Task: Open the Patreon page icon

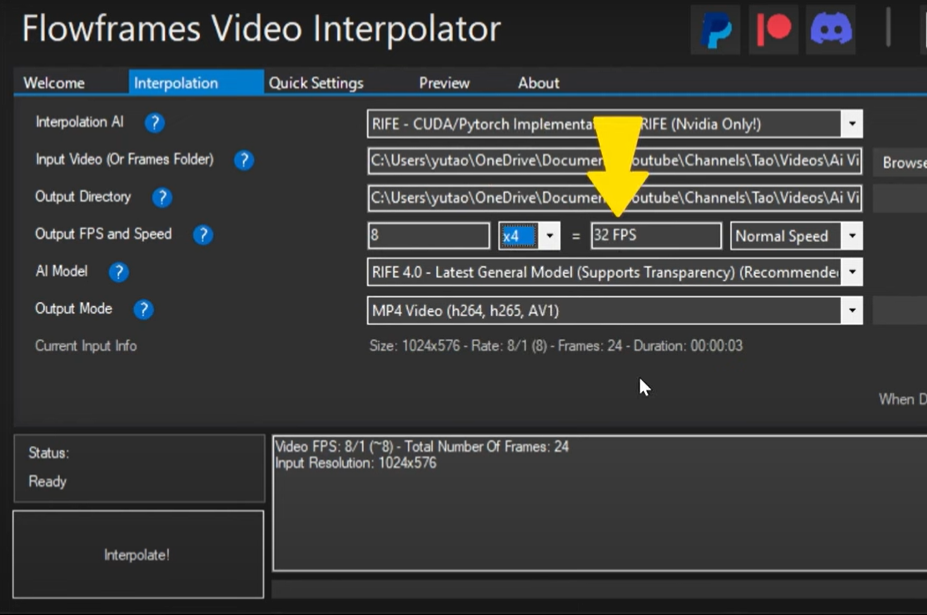Action: tap(773, 29)
